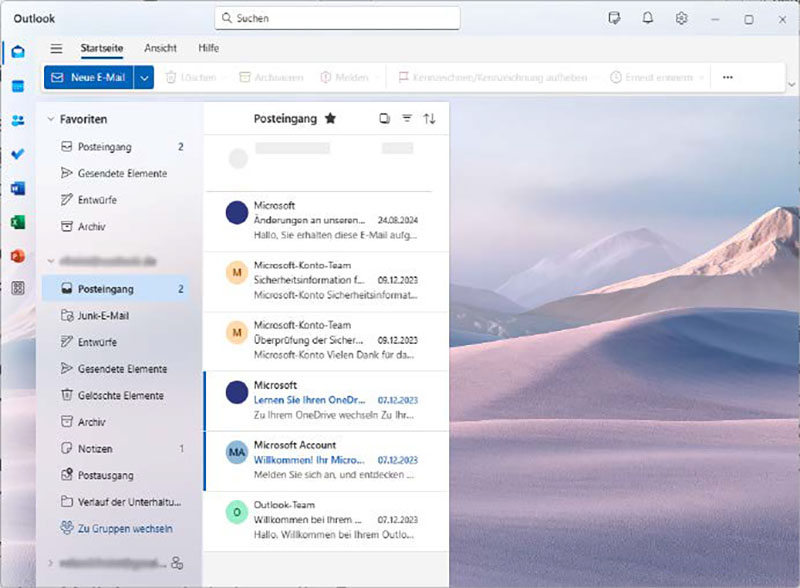Open the sort arrows icon
Image resolution: width=800 pixels, height=588 pixels.
point(429,118)
